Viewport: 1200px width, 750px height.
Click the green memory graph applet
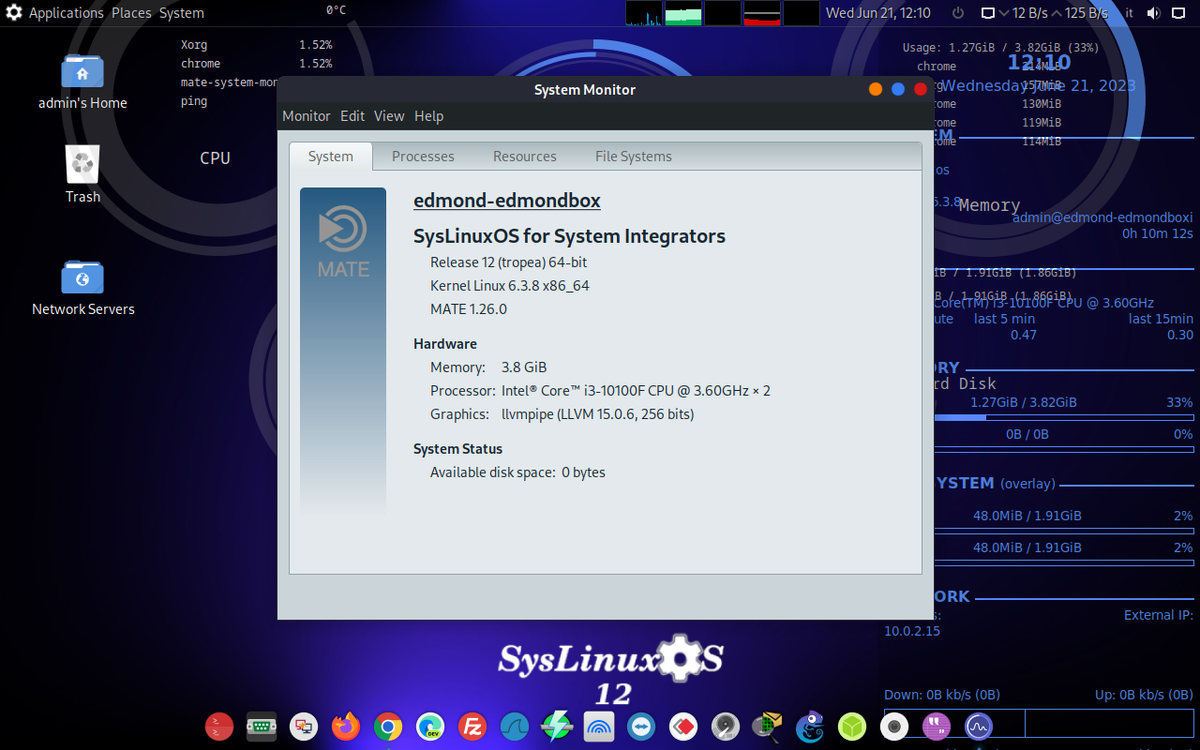(683, 13)
